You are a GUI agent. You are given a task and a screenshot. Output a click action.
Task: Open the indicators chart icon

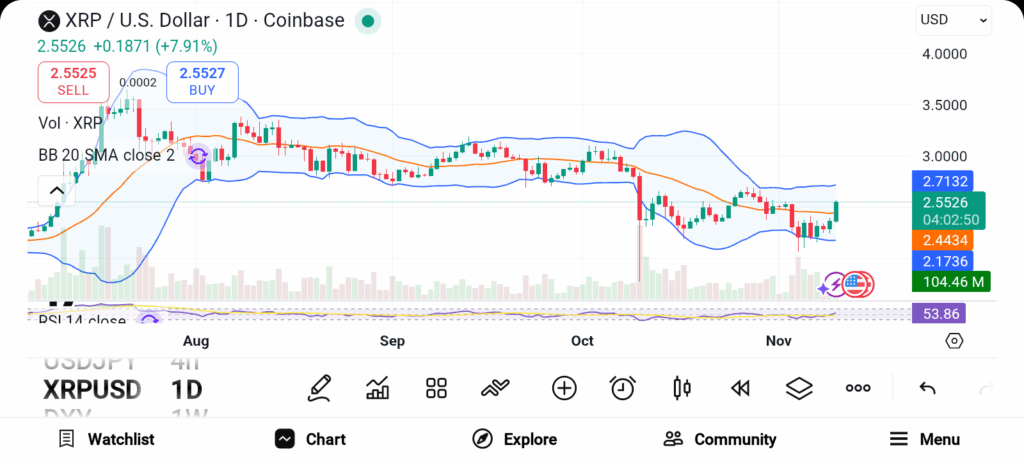coord(378,388)
